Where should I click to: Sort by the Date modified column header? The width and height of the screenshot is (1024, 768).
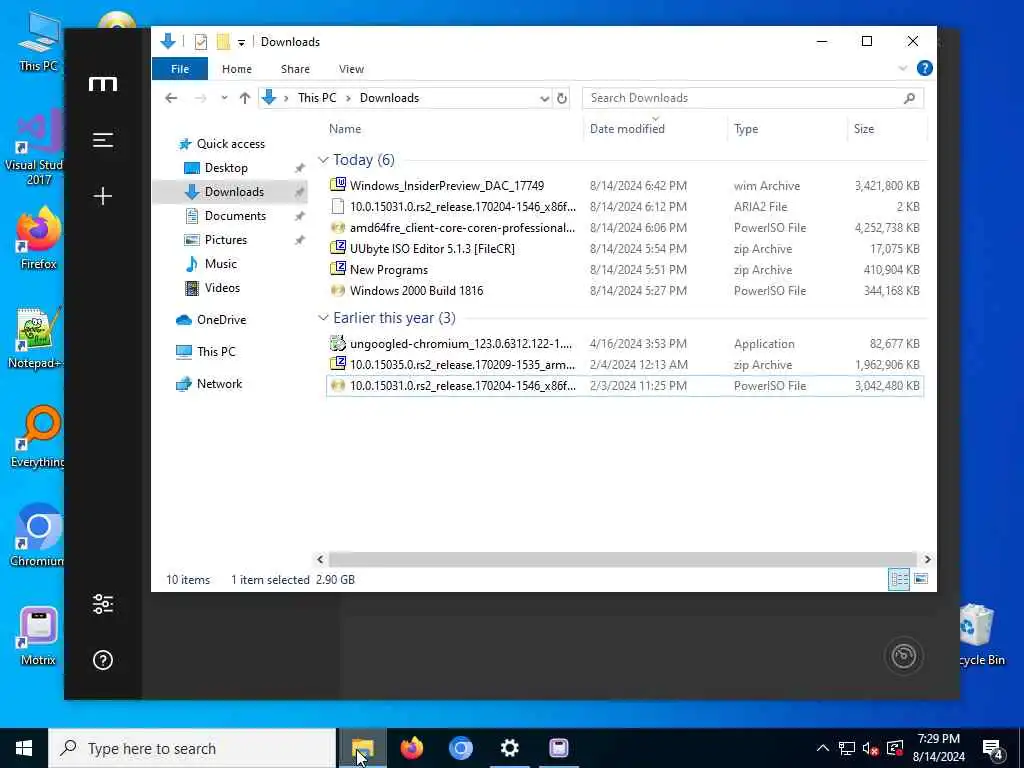tap(655, 129)
